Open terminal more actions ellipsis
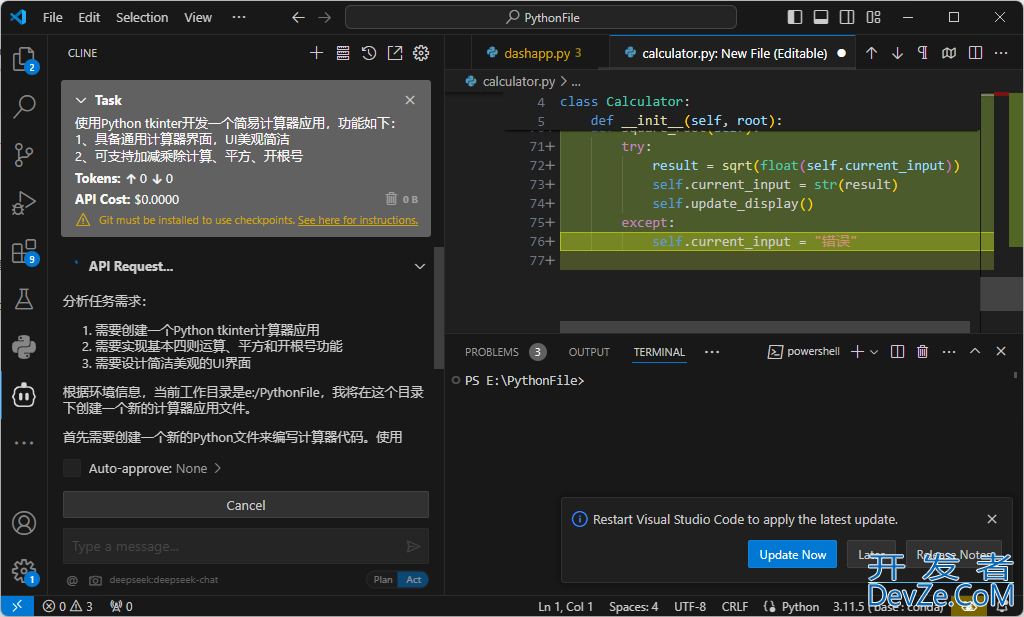The width and height of the screenshot is (1024, 617). [x=949, y=351]
